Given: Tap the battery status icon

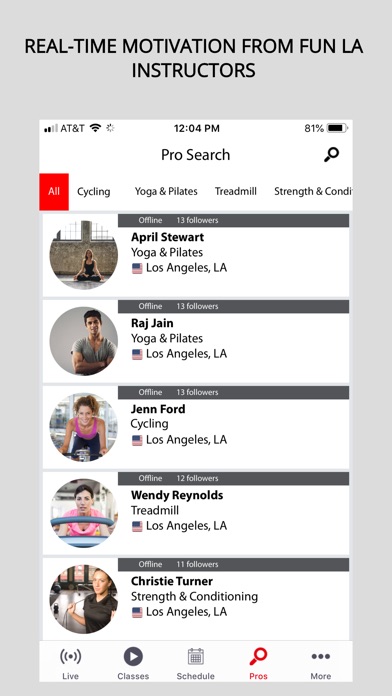Looking at the screenshot, I should (x=337, y=128).
